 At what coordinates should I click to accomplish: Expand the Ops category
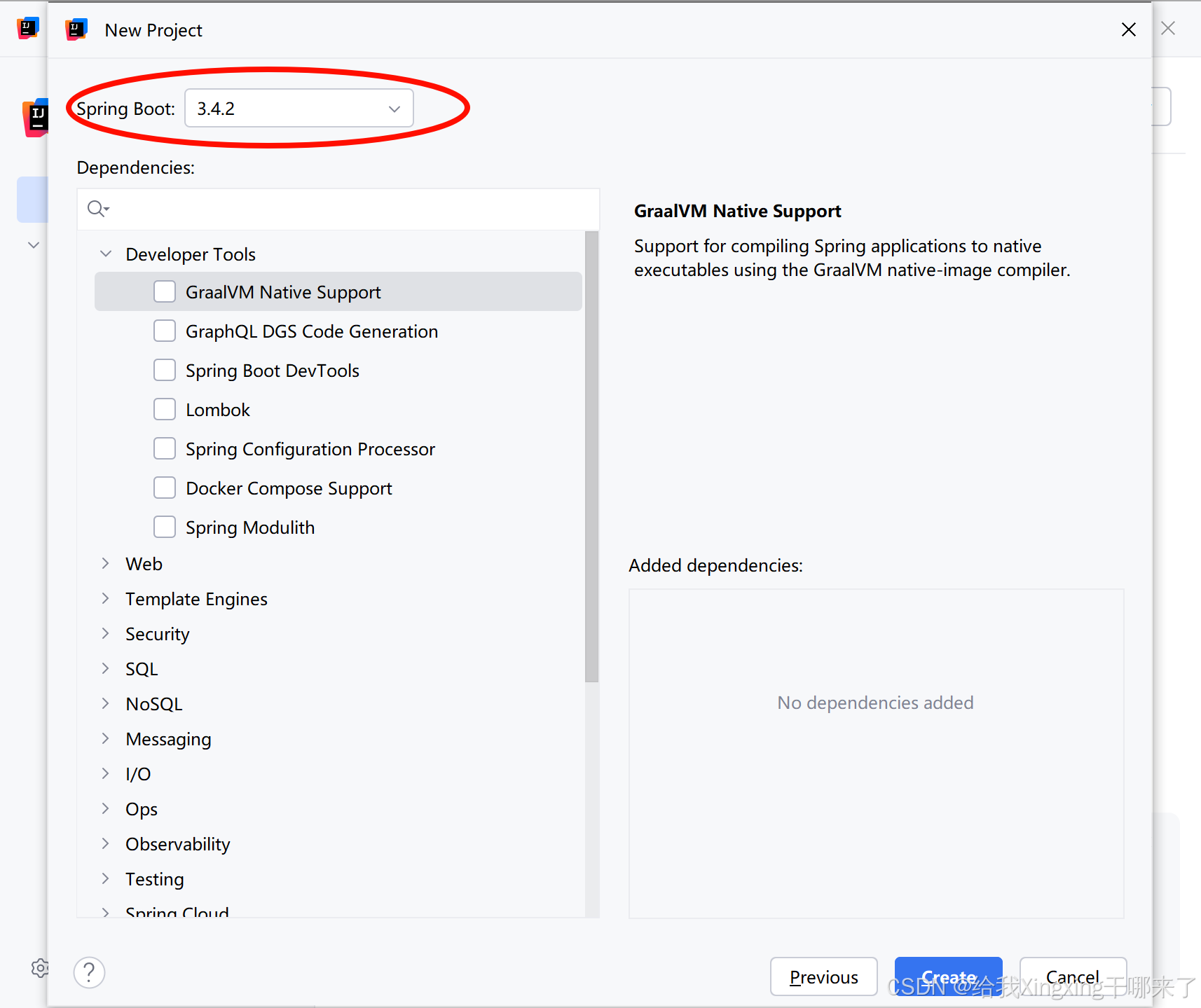106,808
